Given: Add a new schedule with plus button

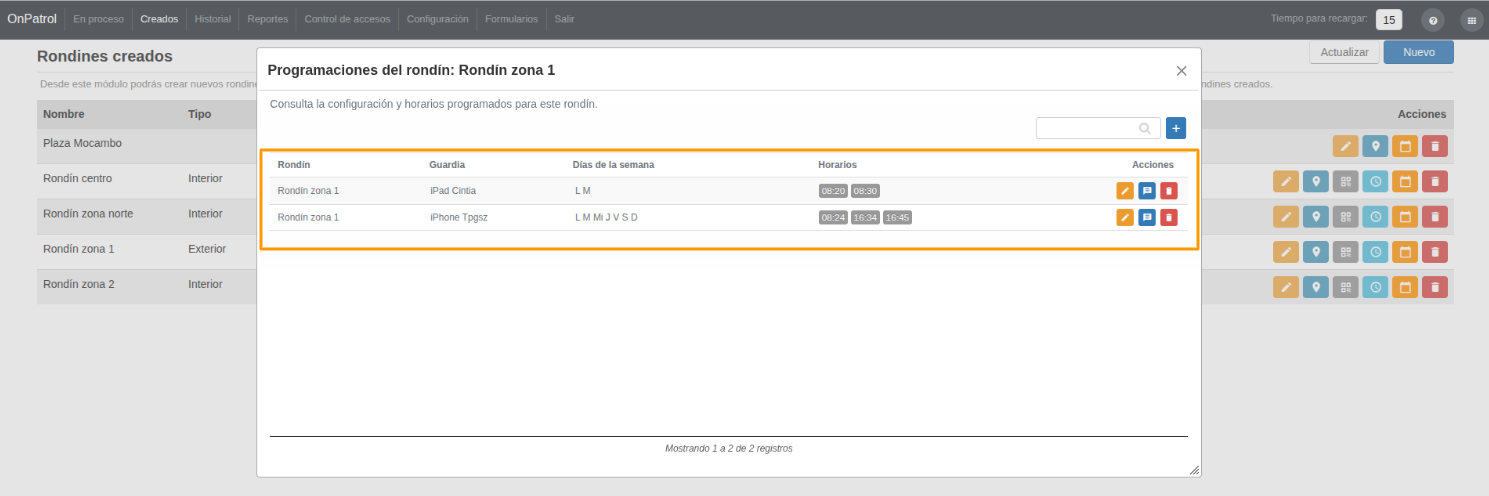Looking at the screenshot, I should [x=1176, y=128].
